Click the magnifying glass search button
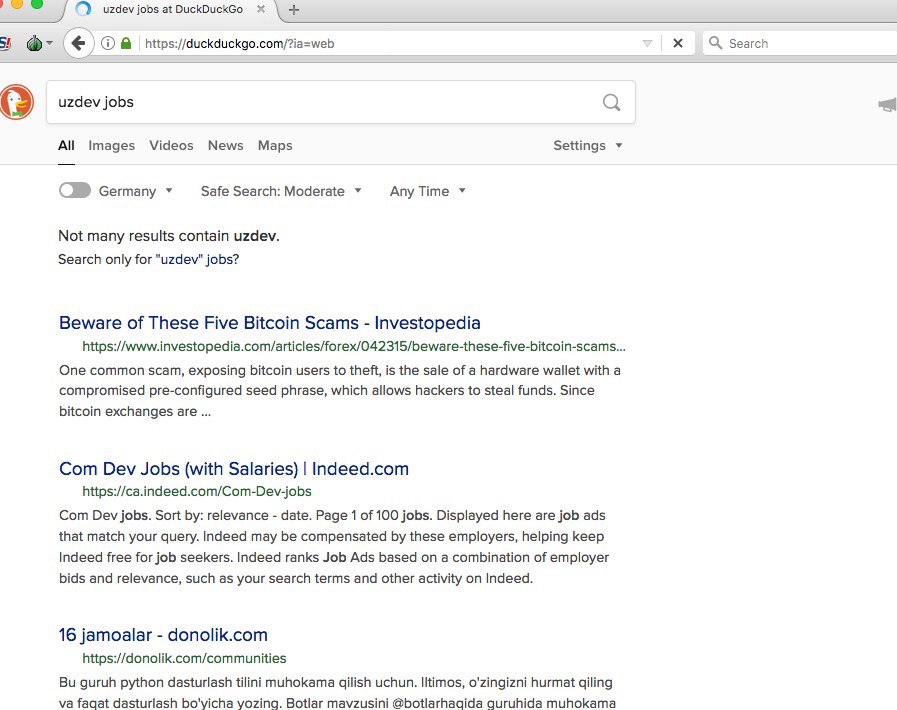This screenshot has height=710, width=897. click(612, 102)
